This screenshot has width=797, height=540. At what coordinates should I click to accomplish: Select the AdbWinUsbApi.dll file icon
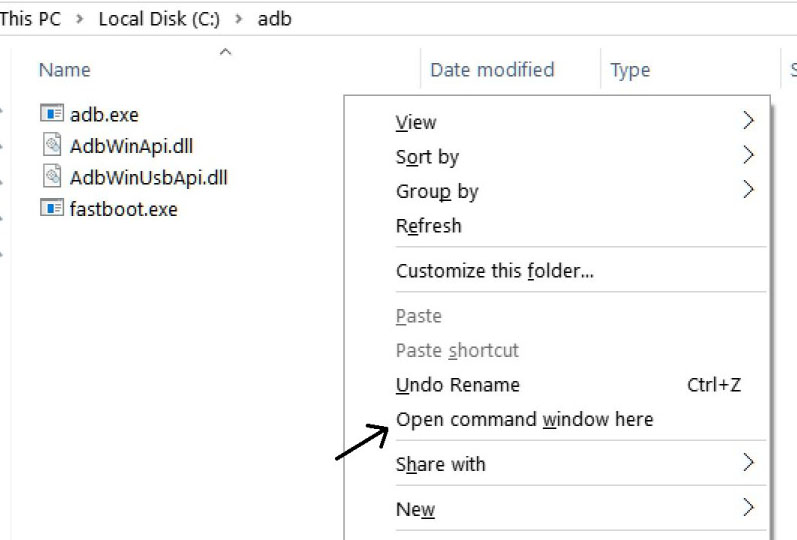tap(52, 177)
